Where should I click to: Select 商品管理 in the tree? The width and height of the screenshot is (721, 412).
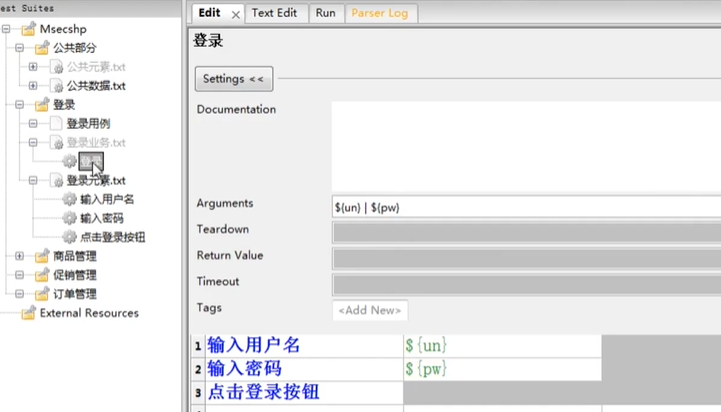[75, 256]
